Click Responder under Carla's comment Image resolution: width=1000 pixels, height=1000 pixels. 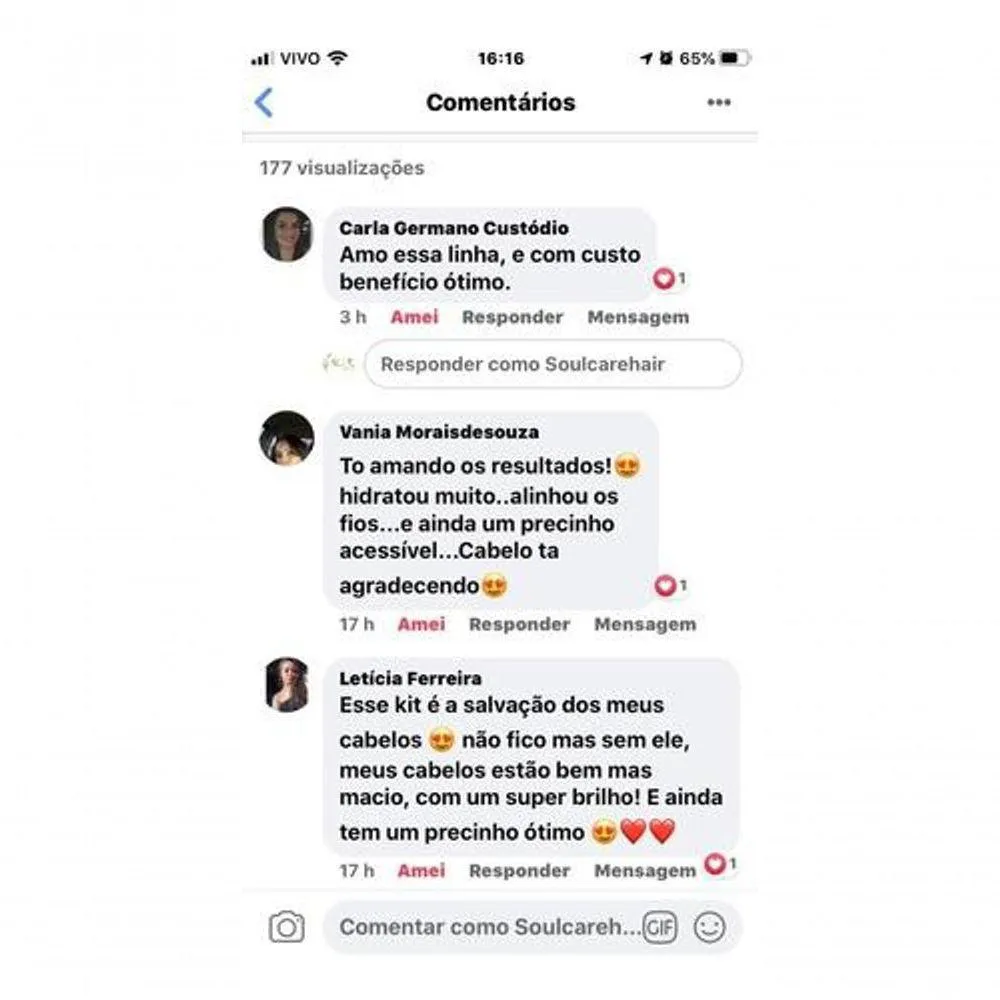pos(513,317)
